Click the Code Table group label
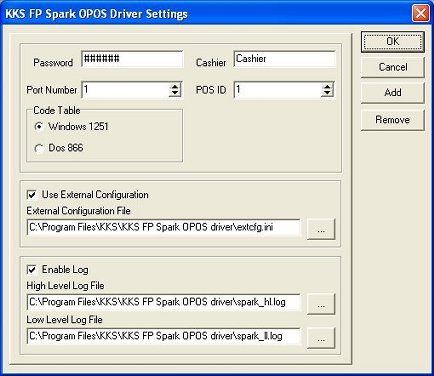434x376 pixels. [x=57, y=110]
